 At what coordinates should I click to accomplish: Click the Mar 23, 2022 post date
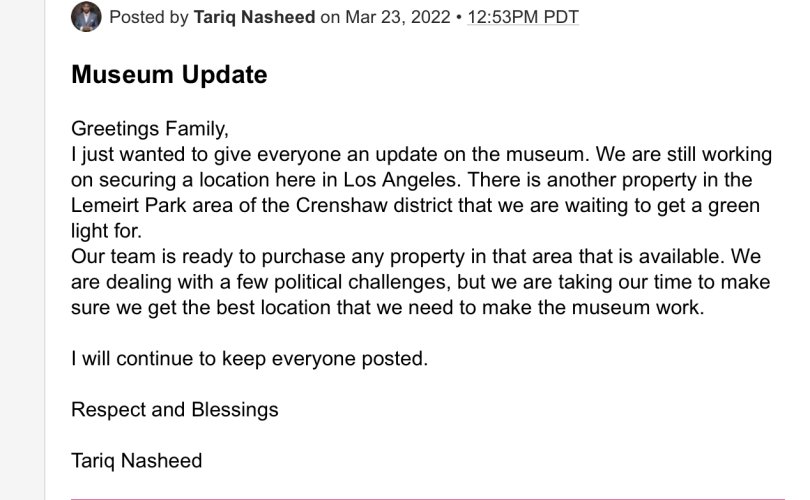398,17
